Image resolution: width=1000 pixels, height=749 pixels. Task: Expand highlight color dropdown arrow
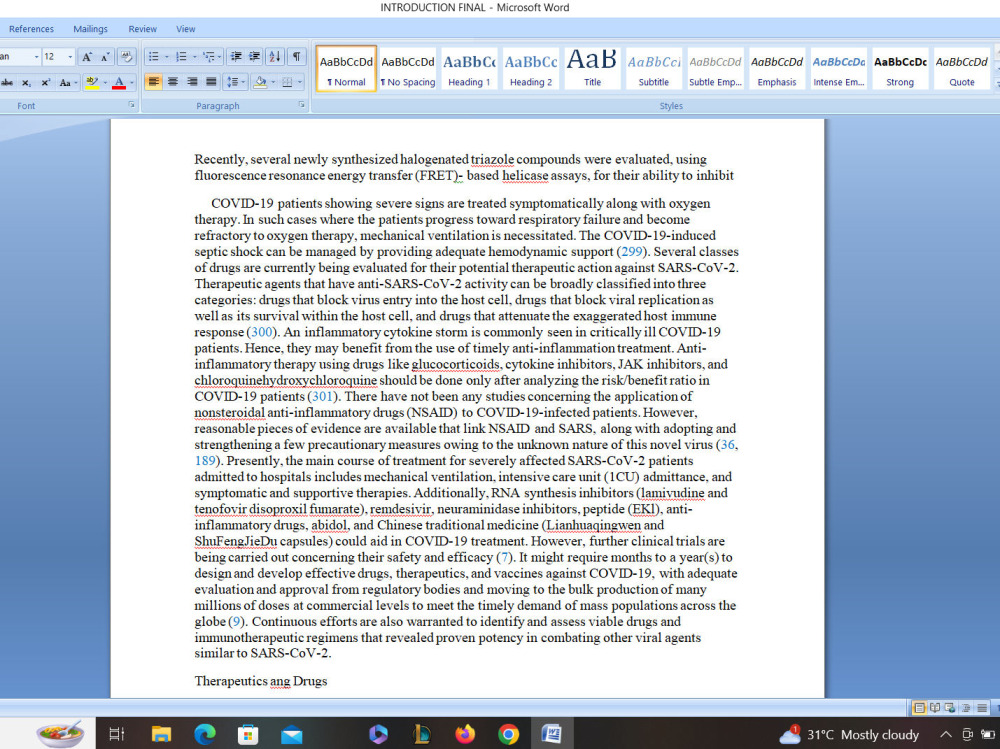105,83
